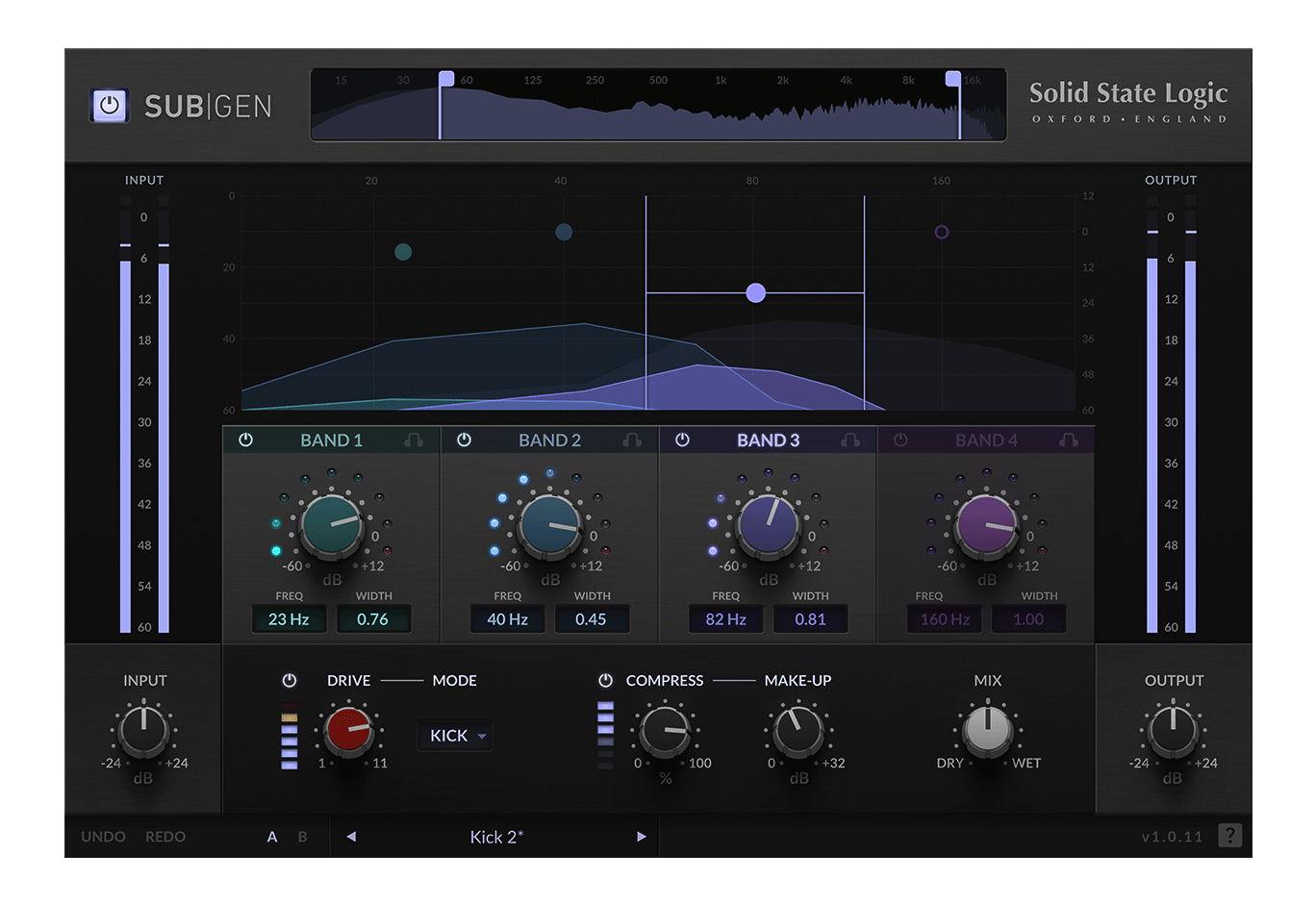Toggle the SUB|GEN master power icon
The image size is (1316, 905).
pos(109,106)
